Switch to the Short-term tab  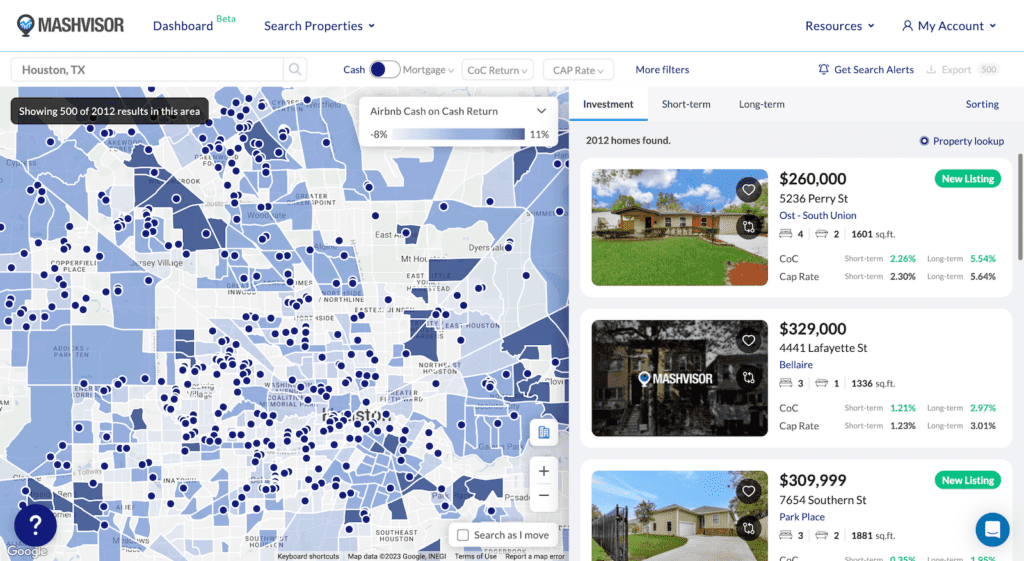[686, 104]
